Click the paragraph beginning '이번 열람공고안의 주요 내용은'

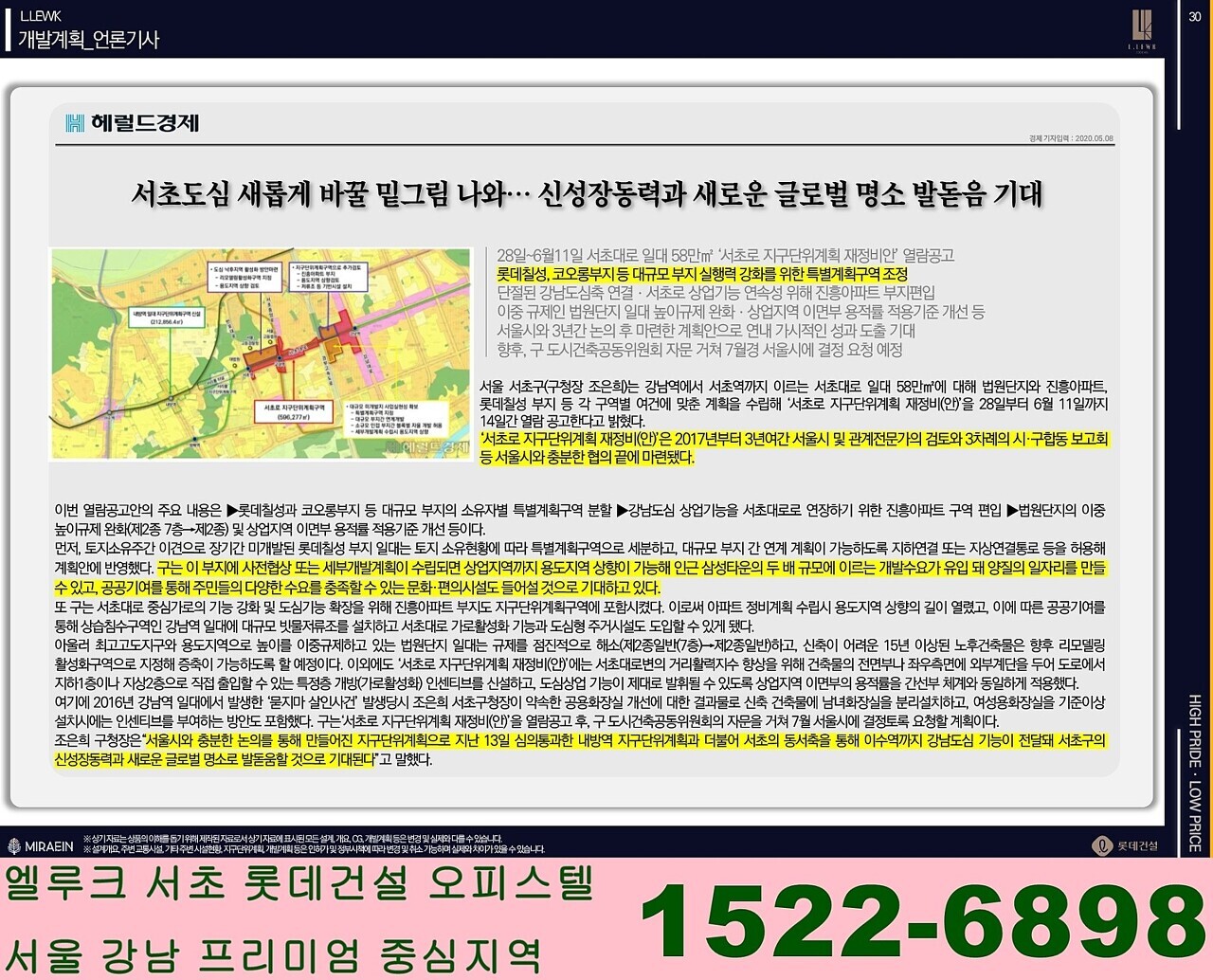click(580, 519)
